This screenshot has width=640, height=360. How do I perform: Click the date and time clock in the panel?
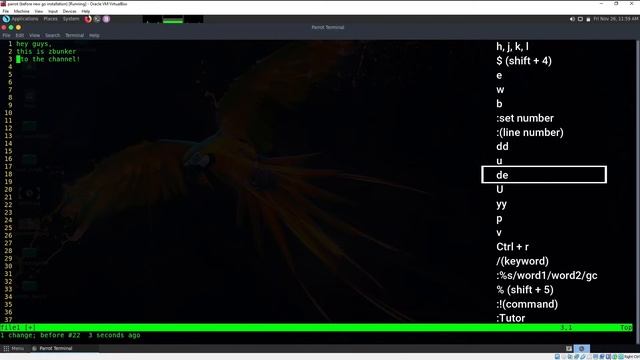(616, 19)
